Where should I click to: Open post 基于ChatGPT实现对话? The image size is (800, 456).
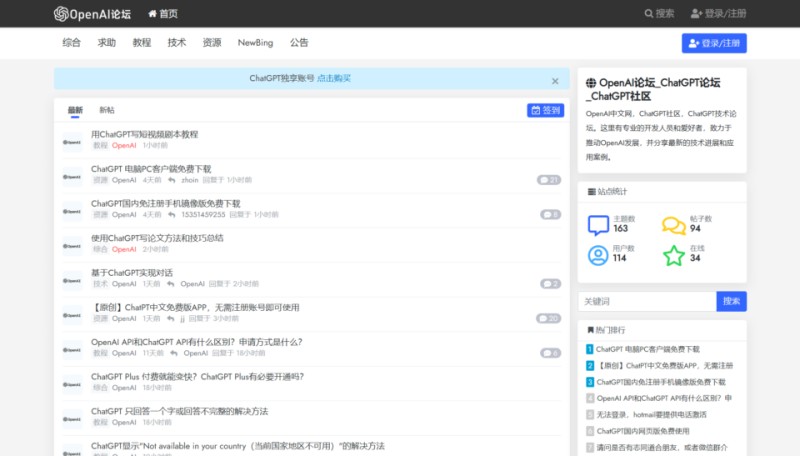[132, 273]
